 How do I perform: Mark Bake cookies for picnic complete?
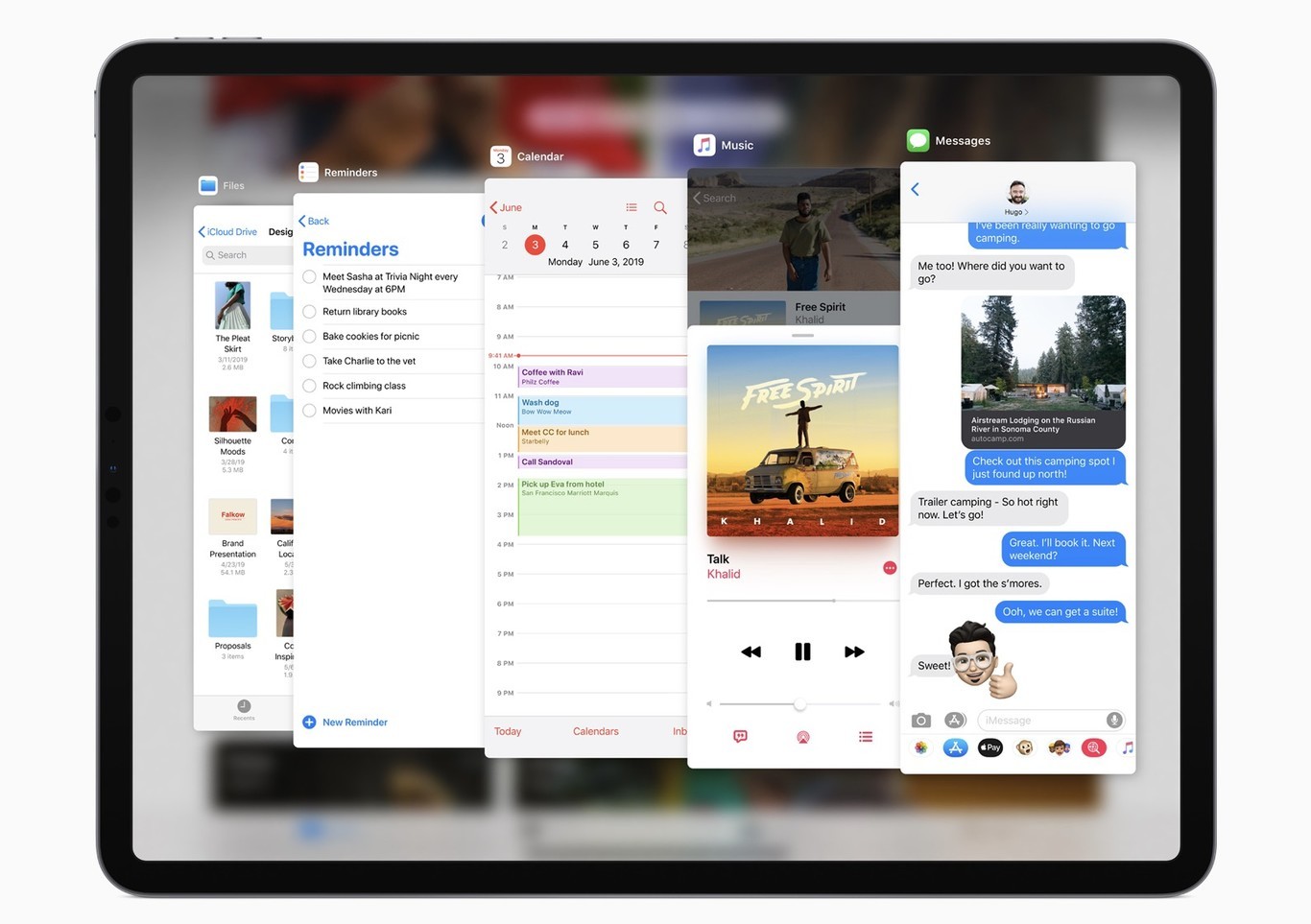[309, 337]
